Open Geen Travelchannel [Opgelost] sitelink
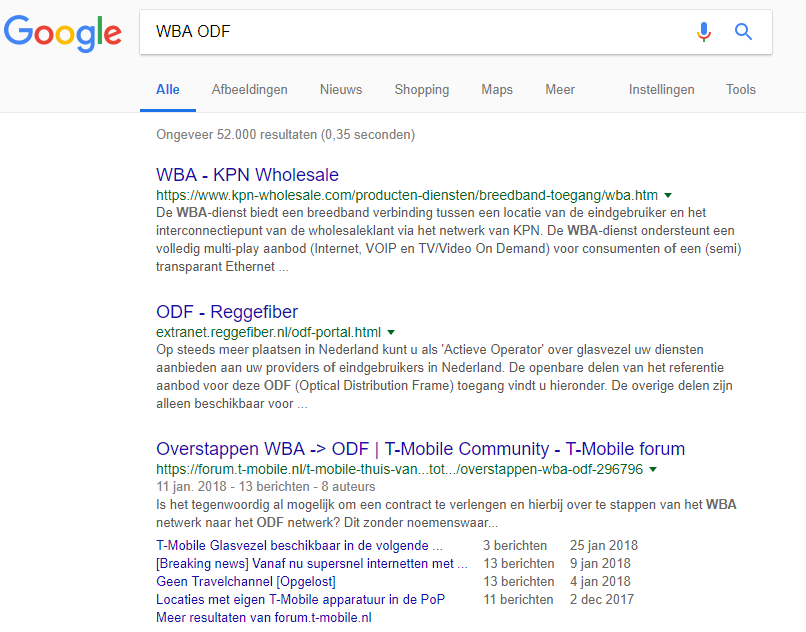Viewport: 806px width, 632px height. coord(246,582)
